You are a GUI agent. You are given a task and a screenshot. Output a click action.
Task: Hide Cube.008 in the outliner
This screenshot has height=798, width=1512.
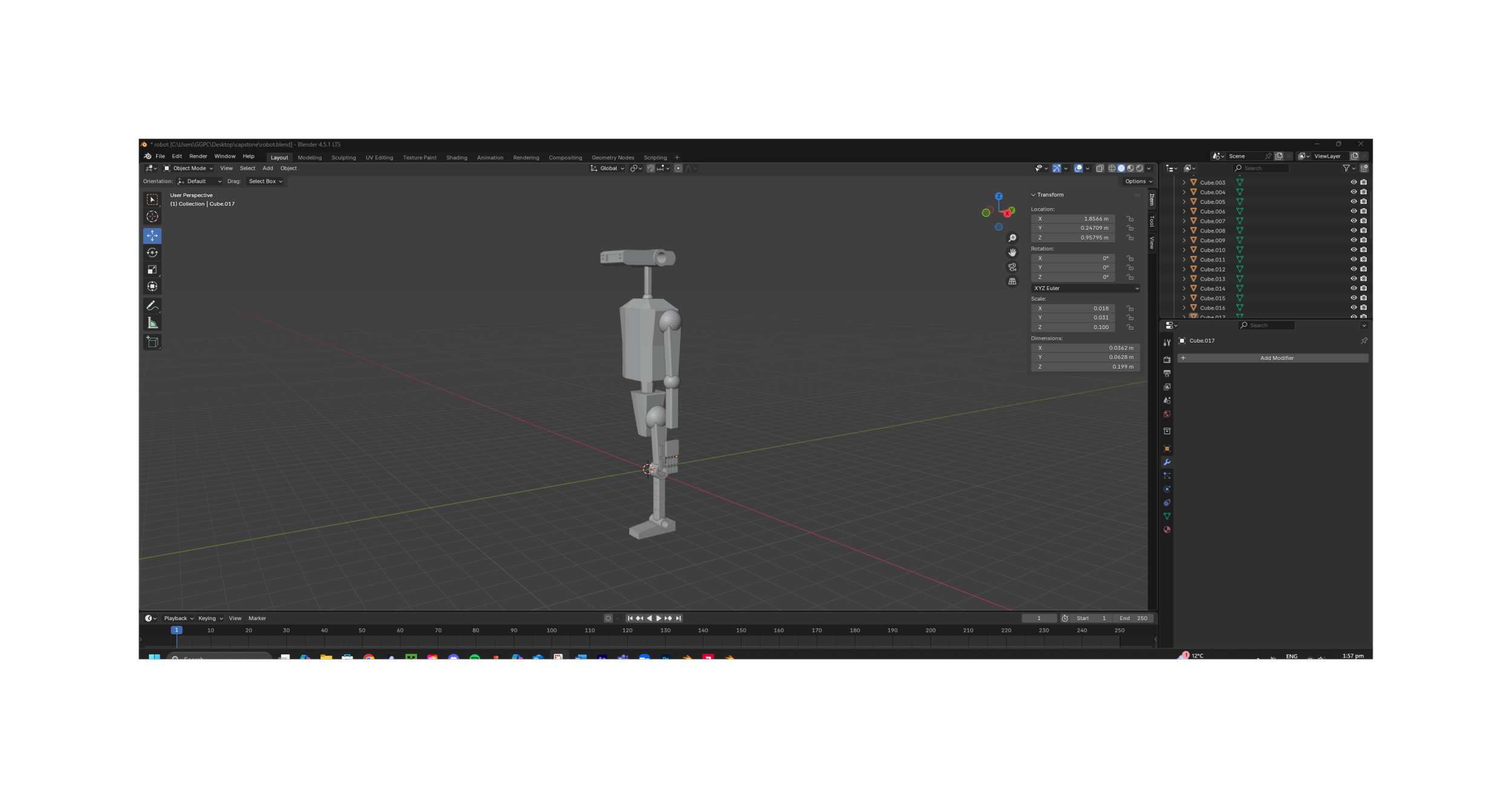point(1354,230)
